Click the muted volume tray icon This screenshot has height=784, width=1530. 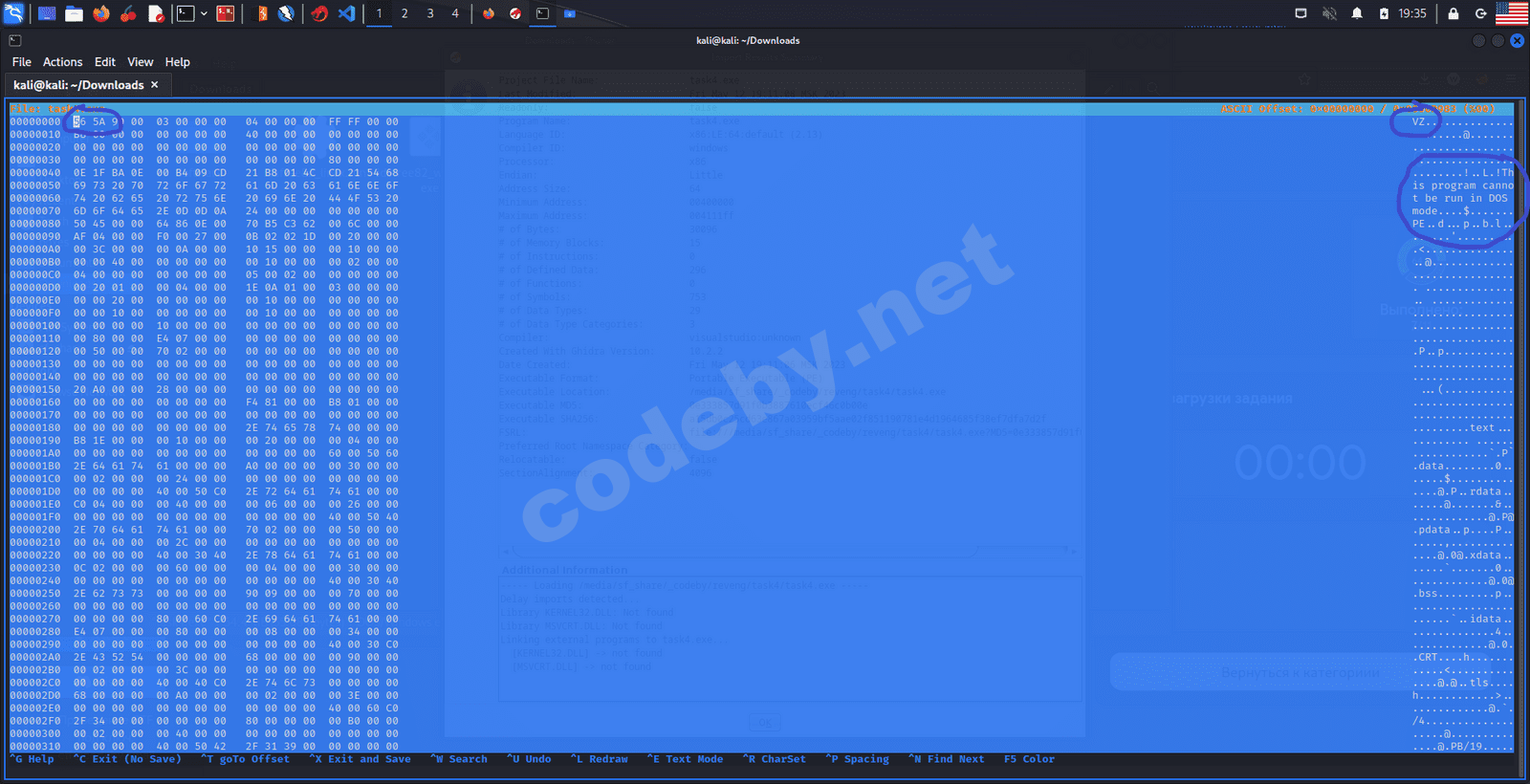pos(1329,13)
